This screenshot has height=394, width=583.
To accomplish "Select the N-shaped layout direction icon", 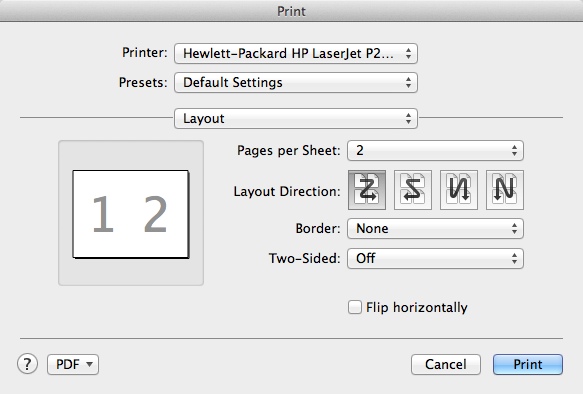I will click(x=505, y=190).
